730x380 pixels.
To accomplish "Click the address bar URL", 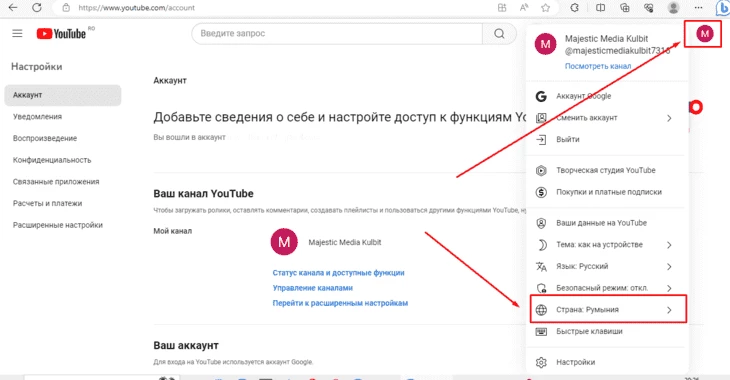I will pyautogui.click(x=137, y=8).
